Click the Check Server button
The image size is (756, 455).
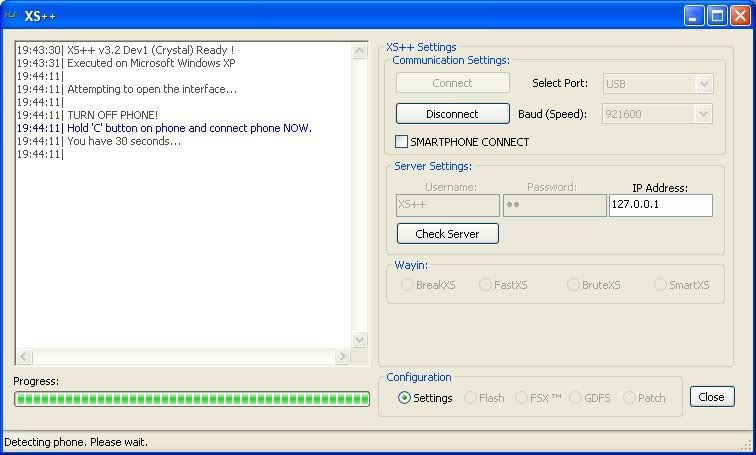(447, 234)
